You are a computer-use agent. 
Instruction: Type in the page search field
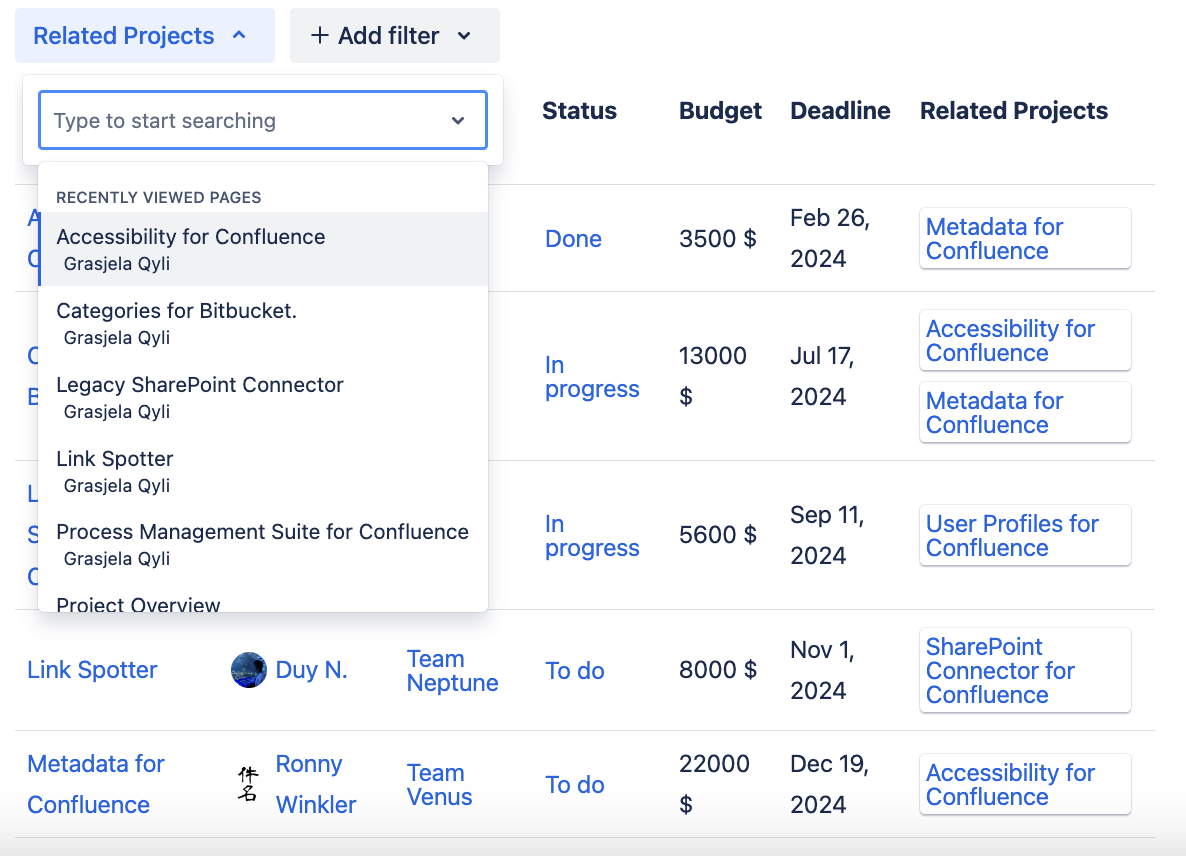240,121
